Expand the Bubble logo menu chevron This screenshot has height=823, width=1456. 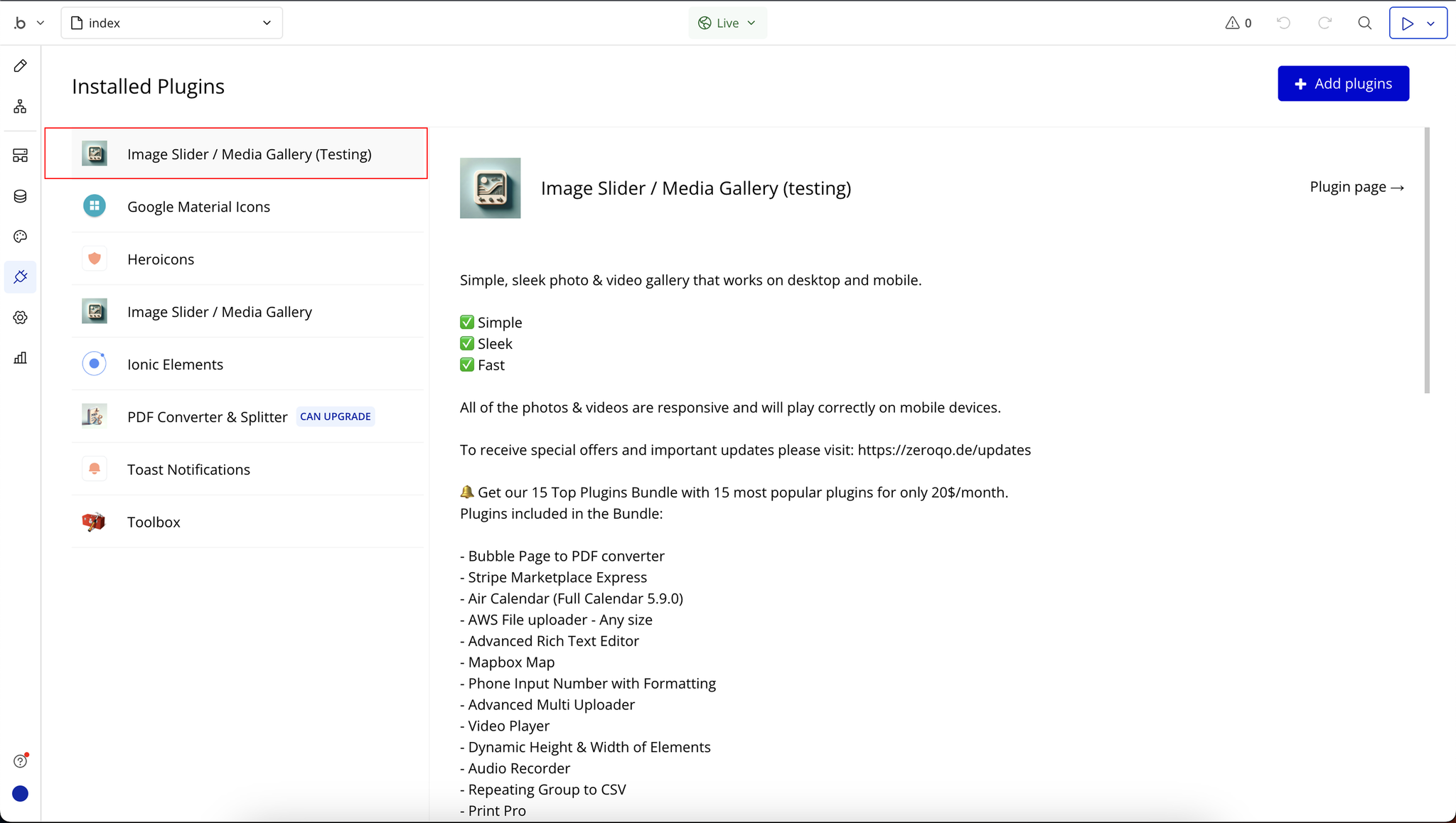tap(41, 23)
